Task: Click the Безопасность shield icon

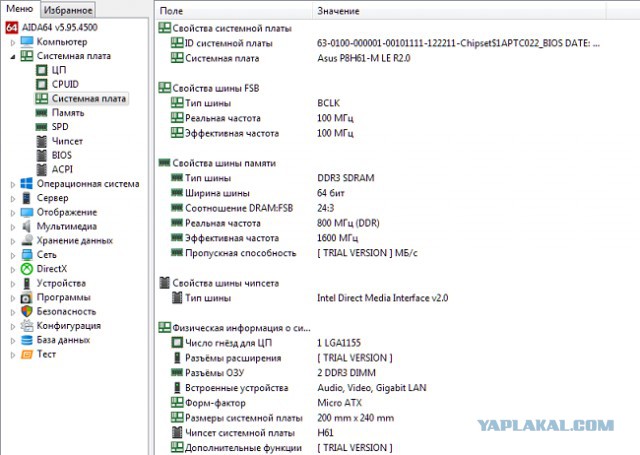Action: [x=27, y=311]
